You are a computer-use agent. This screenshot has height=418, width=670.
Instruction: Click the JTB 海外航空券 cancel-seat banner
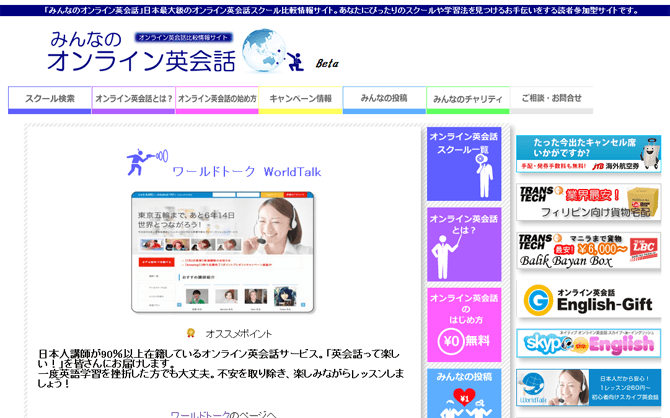588,154
